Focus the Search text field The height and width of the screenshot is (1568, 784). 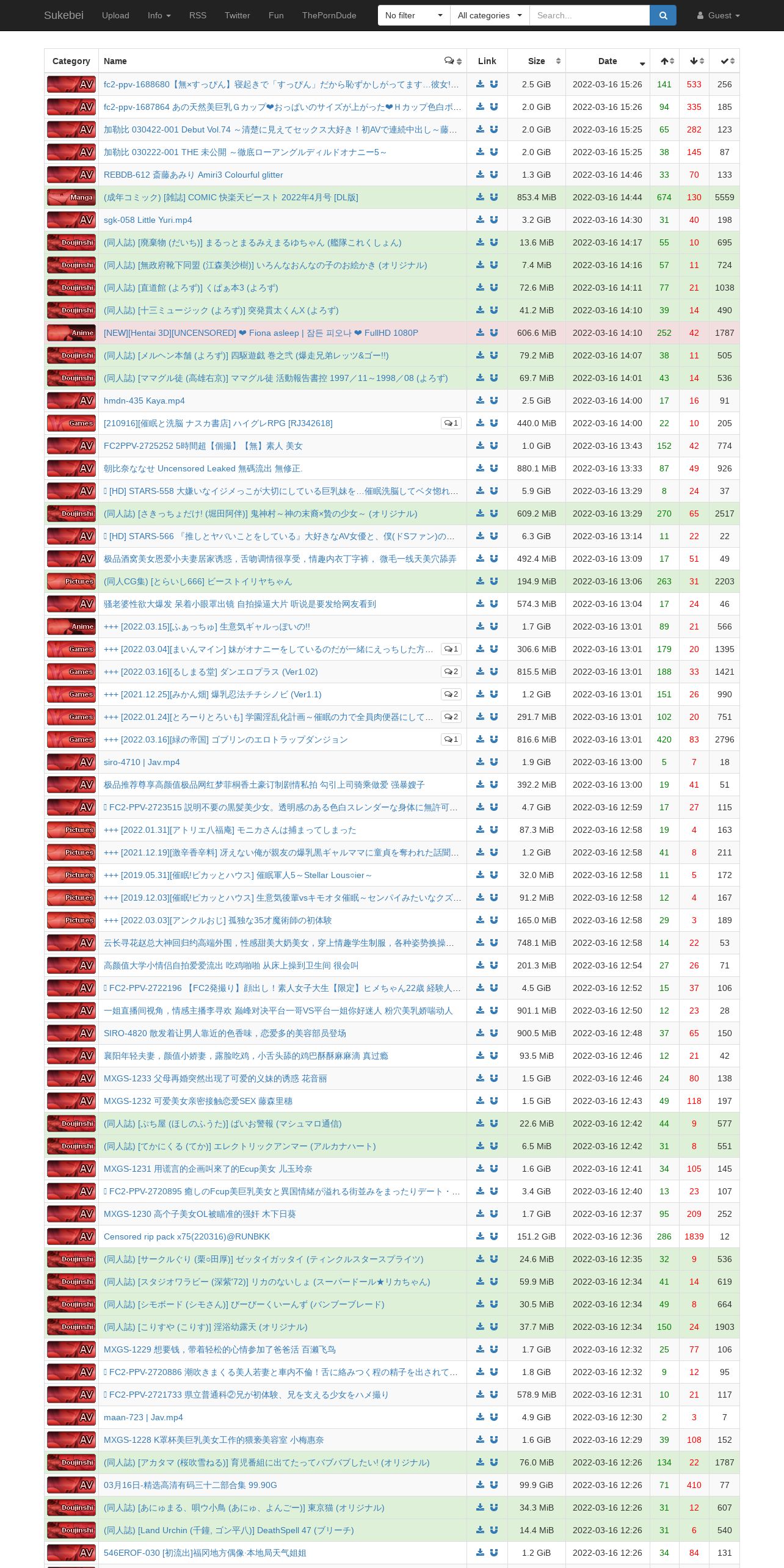point(589,15)
